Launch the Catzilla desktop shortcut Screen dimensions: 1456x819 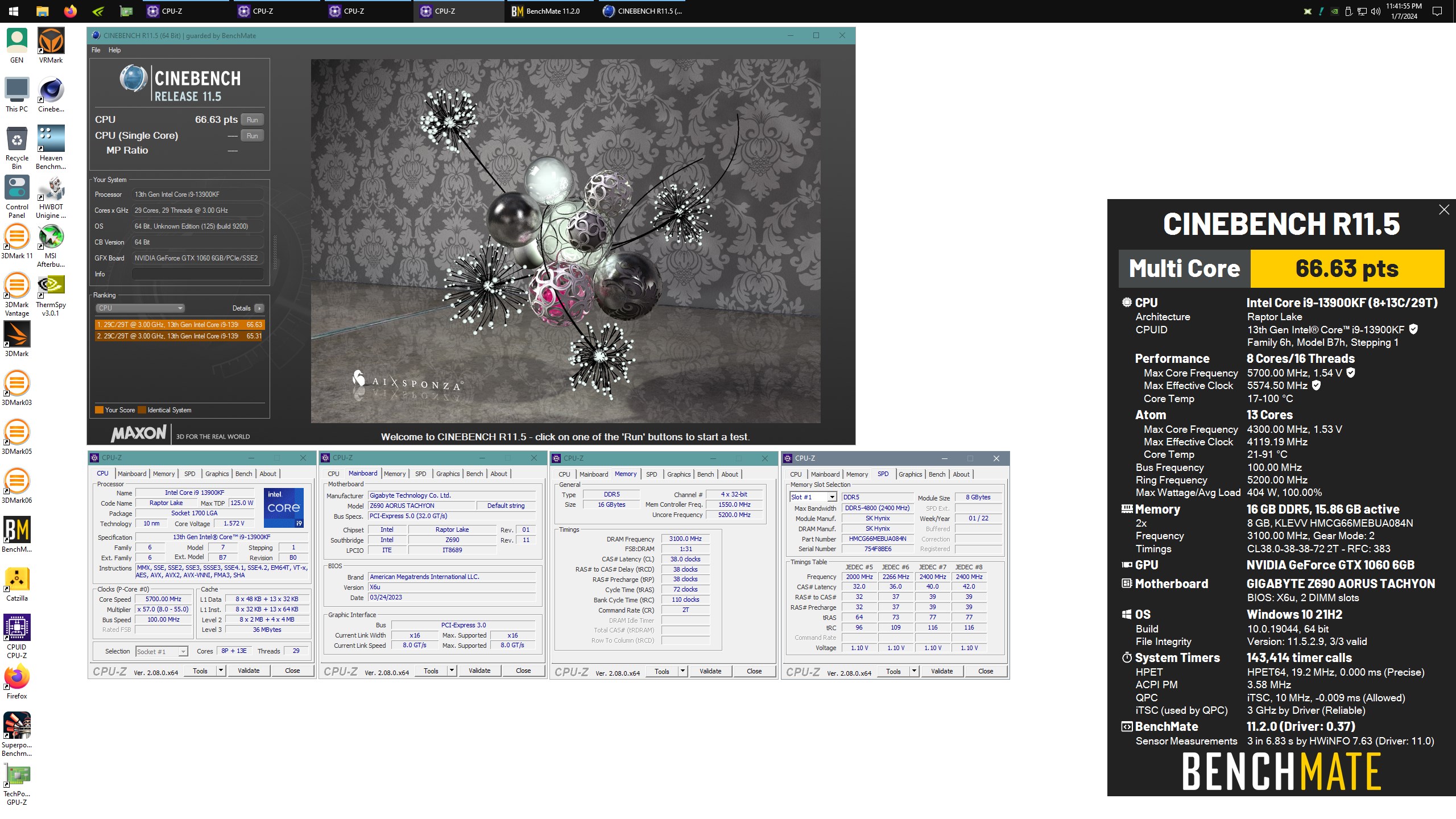point(16,584)
